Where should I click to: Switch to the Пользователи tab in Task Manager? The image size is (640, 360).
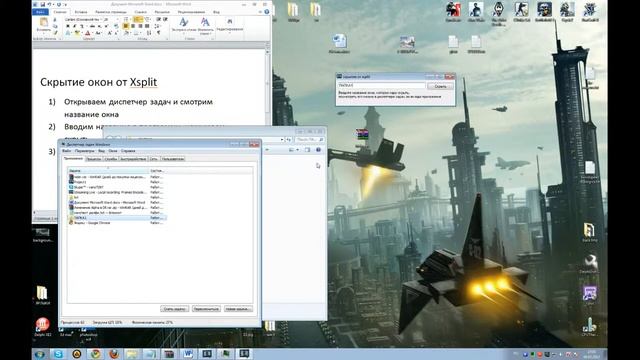pyautogui.click(x=173, y=159)
